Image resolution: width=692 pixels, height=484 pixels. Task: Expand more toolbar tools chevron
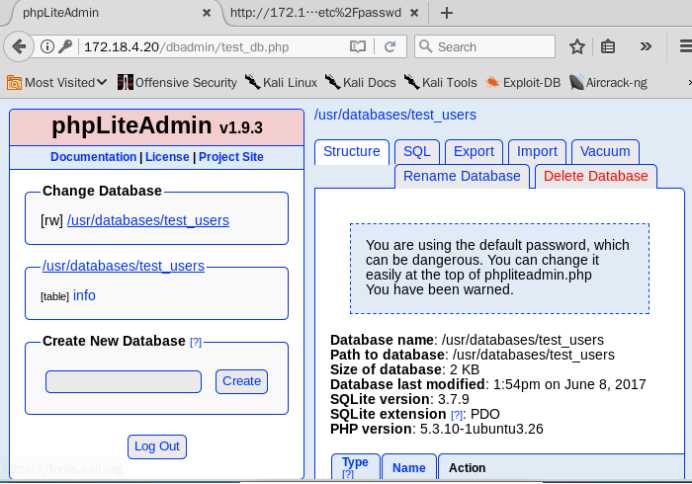pos(645,46)
